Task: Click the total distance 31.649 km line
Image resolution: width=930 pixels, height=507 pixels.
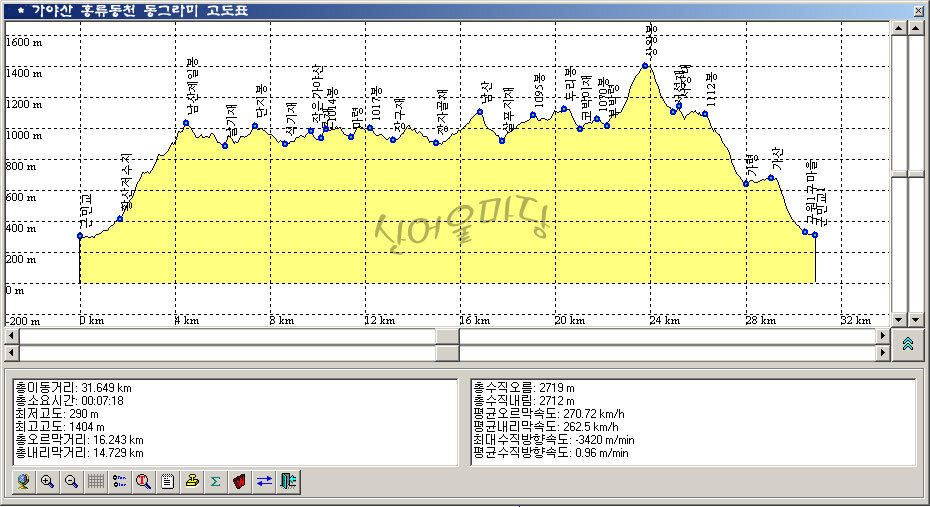Action: click(x=74, y=388)
